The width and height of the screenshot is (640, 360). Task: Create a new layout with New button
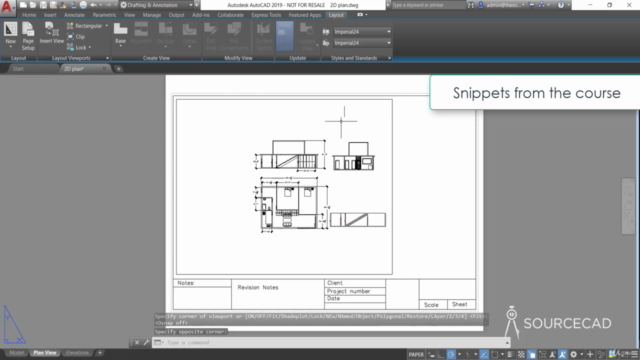[11, 35]
